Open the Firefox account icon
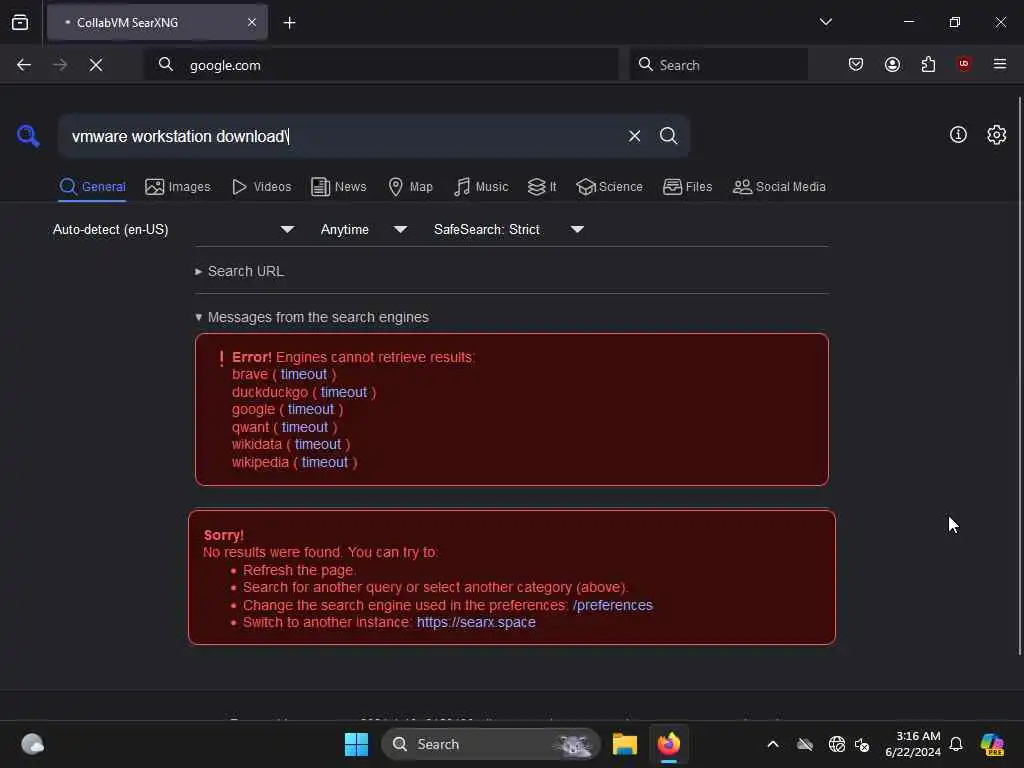 click(892, 64)
